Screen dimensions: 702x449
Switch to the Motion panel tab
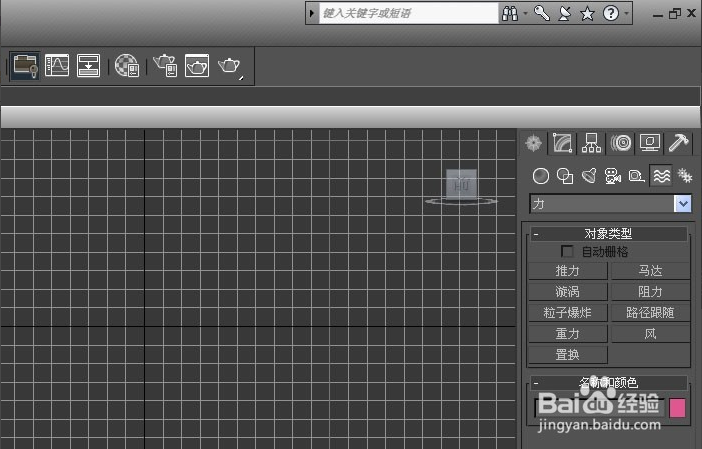pos(621,143)
